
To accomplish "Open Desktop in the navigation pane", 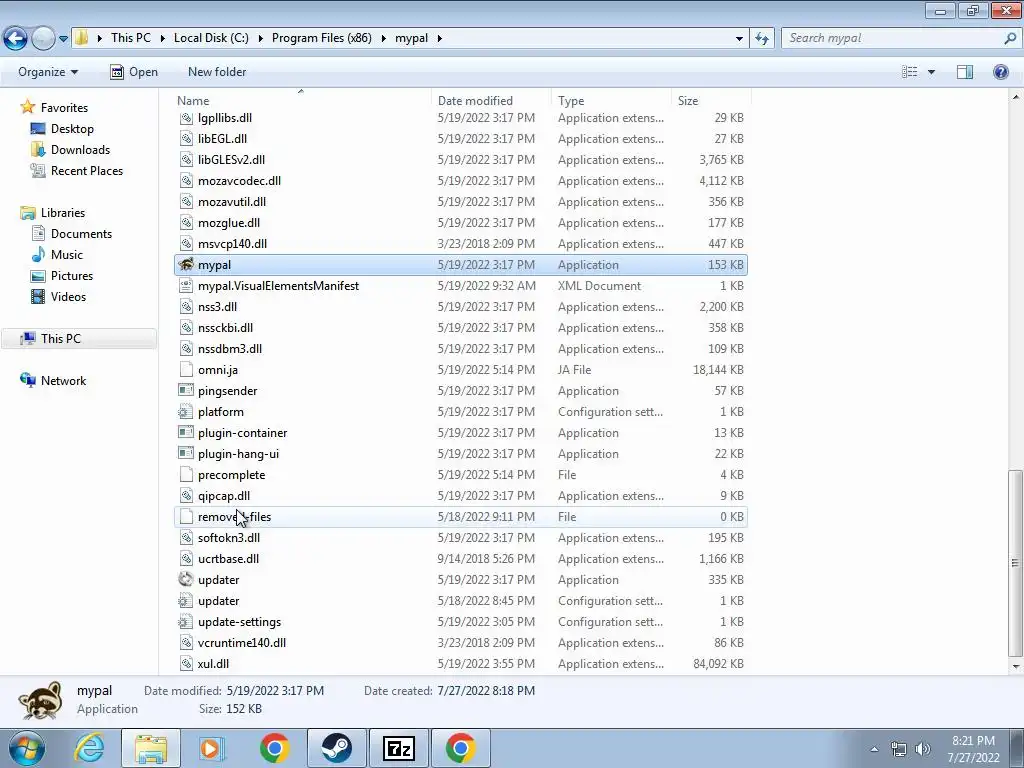I will (x=72, y=129).
